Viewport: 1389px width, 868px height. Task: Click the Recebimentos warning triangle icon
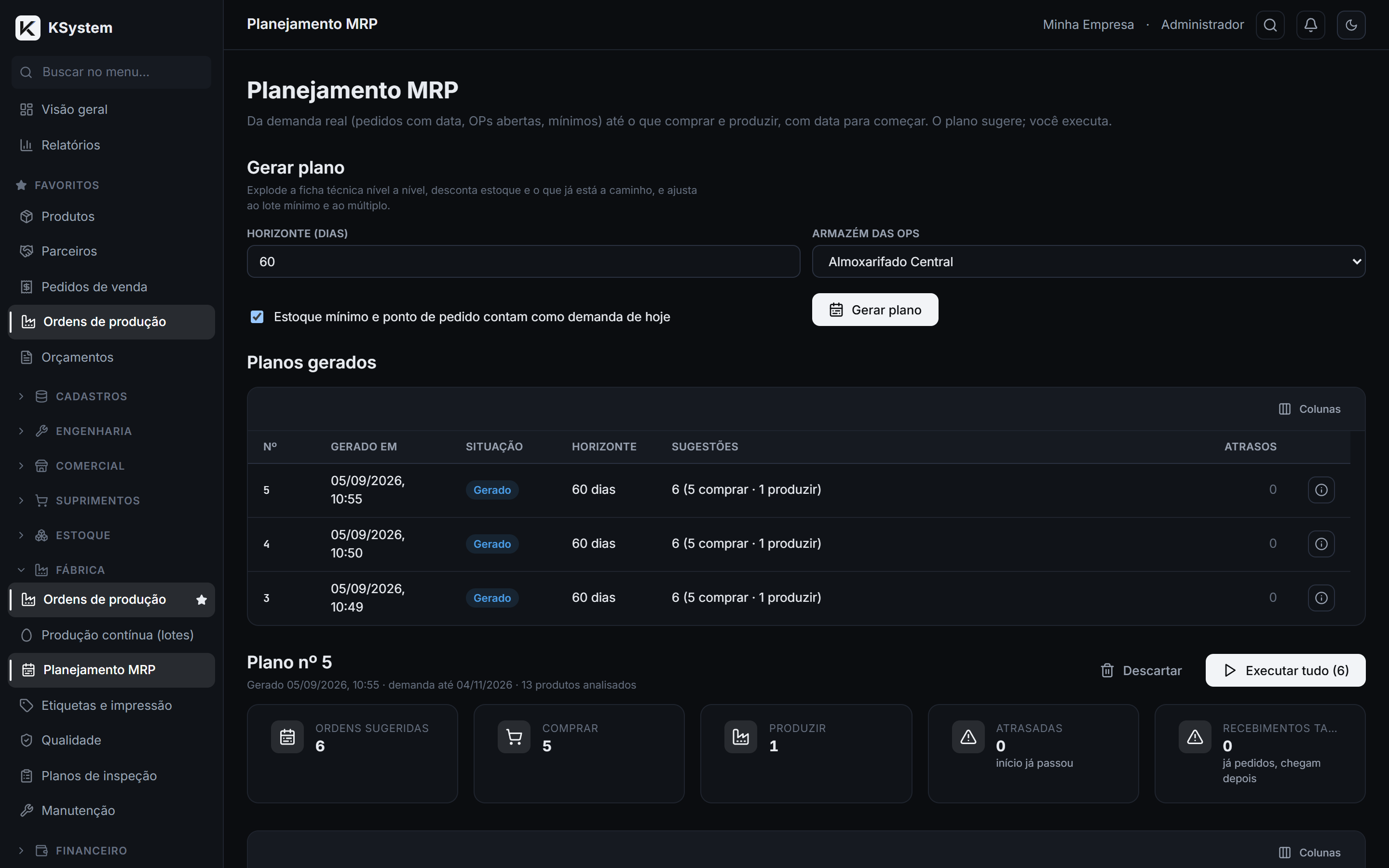coord(1195,736)
